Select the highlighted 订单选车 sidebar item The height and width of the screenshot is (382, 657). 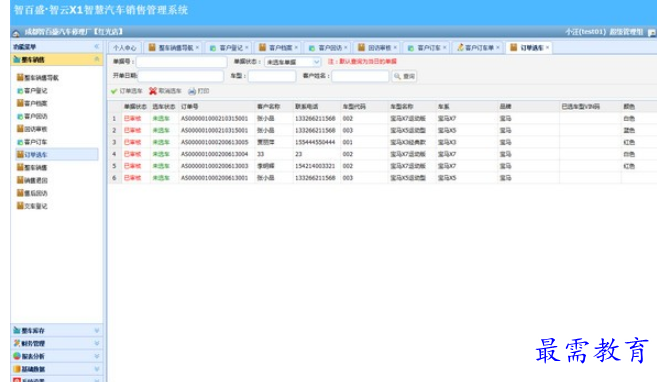tap(57, 155)
